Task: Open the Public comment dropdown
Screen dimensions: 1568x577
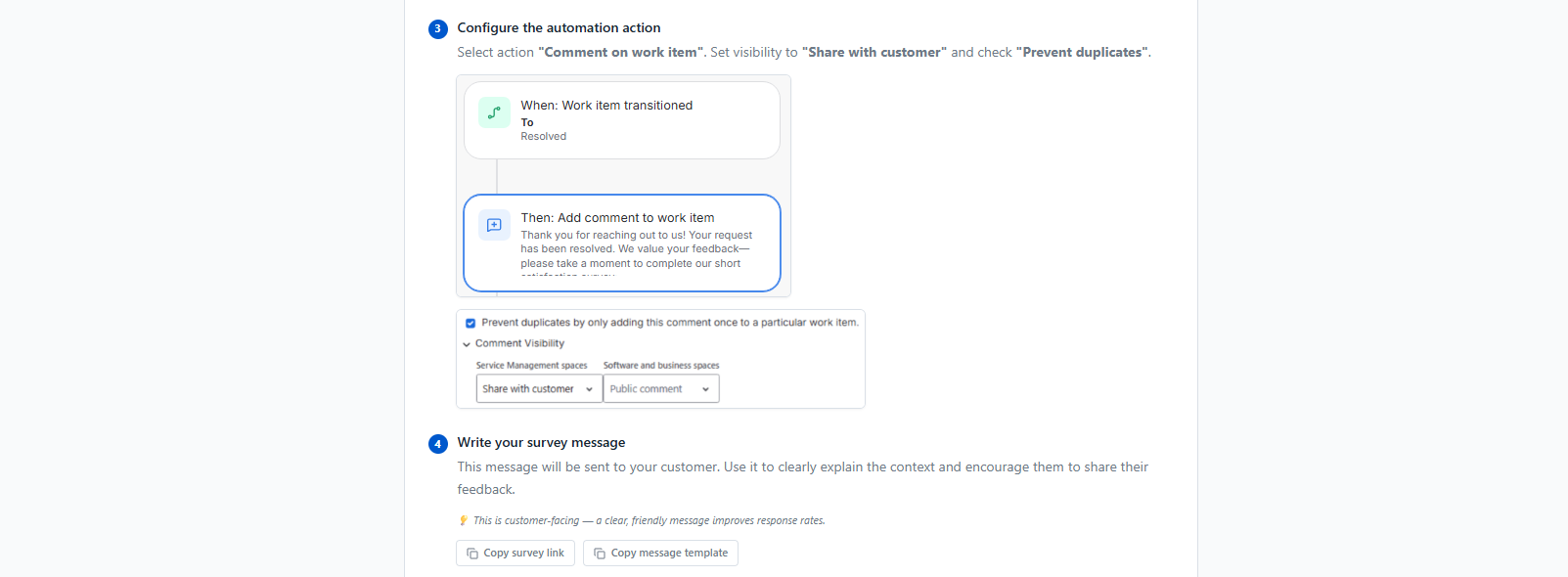Action: (661, 388)
